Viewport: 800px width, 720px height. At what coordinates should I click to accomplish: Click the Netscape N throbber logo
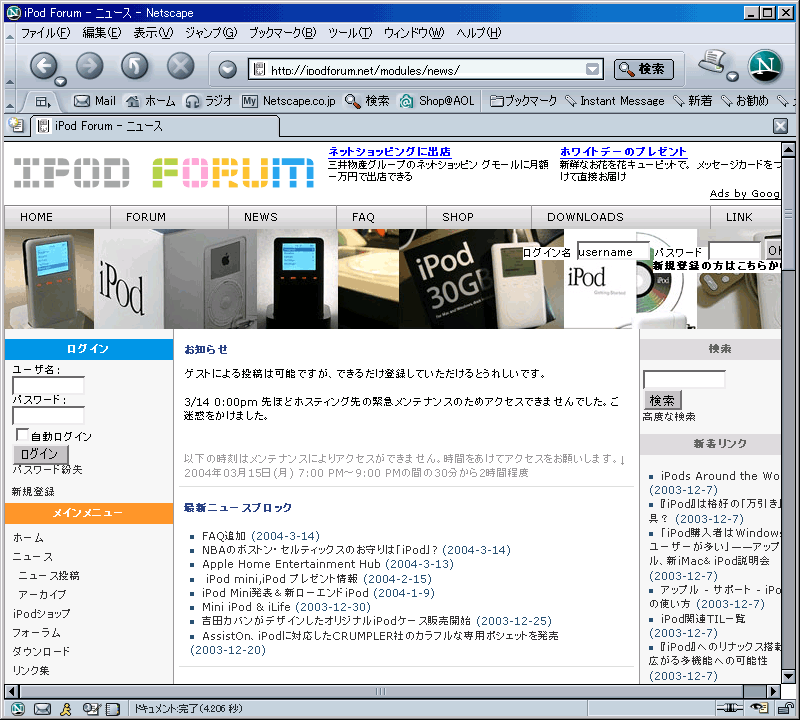pos(765,66)
